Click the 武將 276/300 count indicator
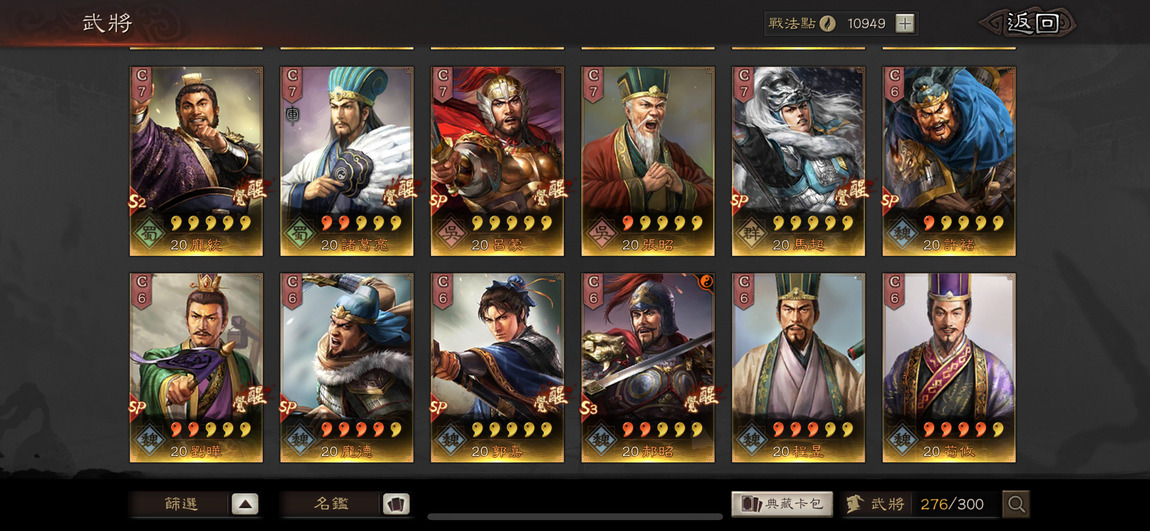The height and width of the screenshot is (531, 1150). click(x=919, y=504)
